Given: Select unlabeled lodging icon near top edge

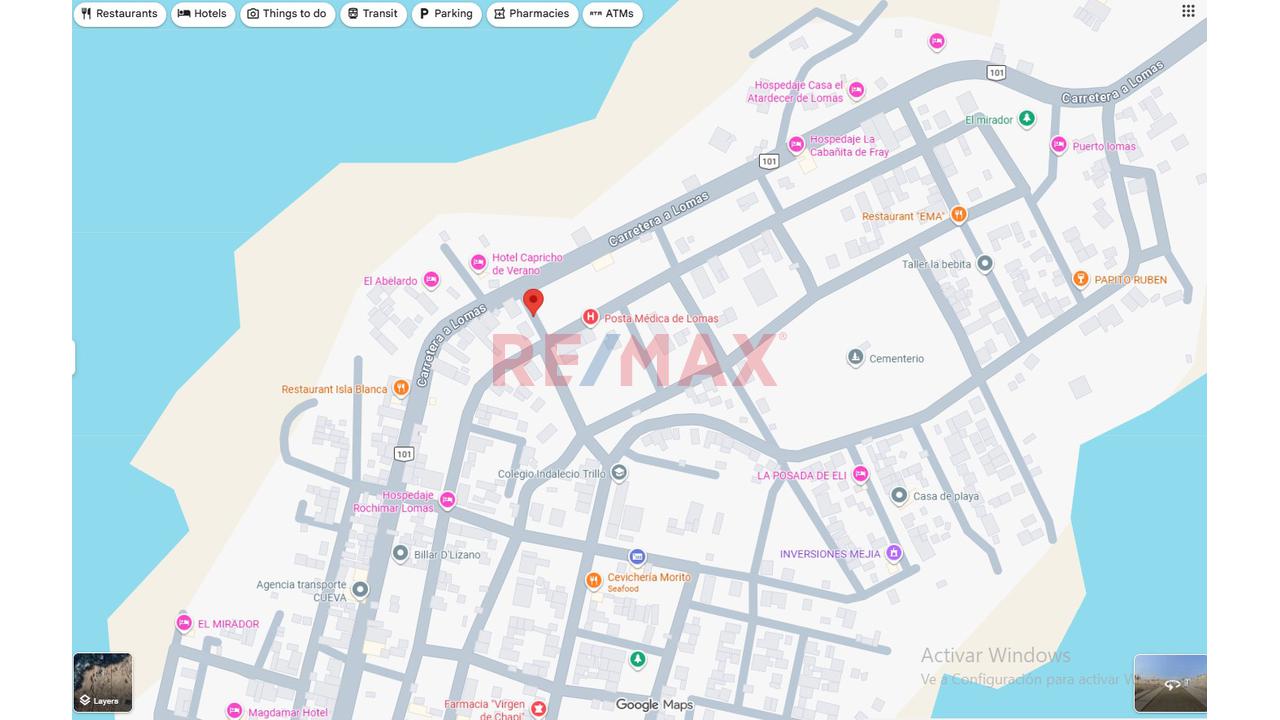Looking at the screenshot, I should (937, 42).
